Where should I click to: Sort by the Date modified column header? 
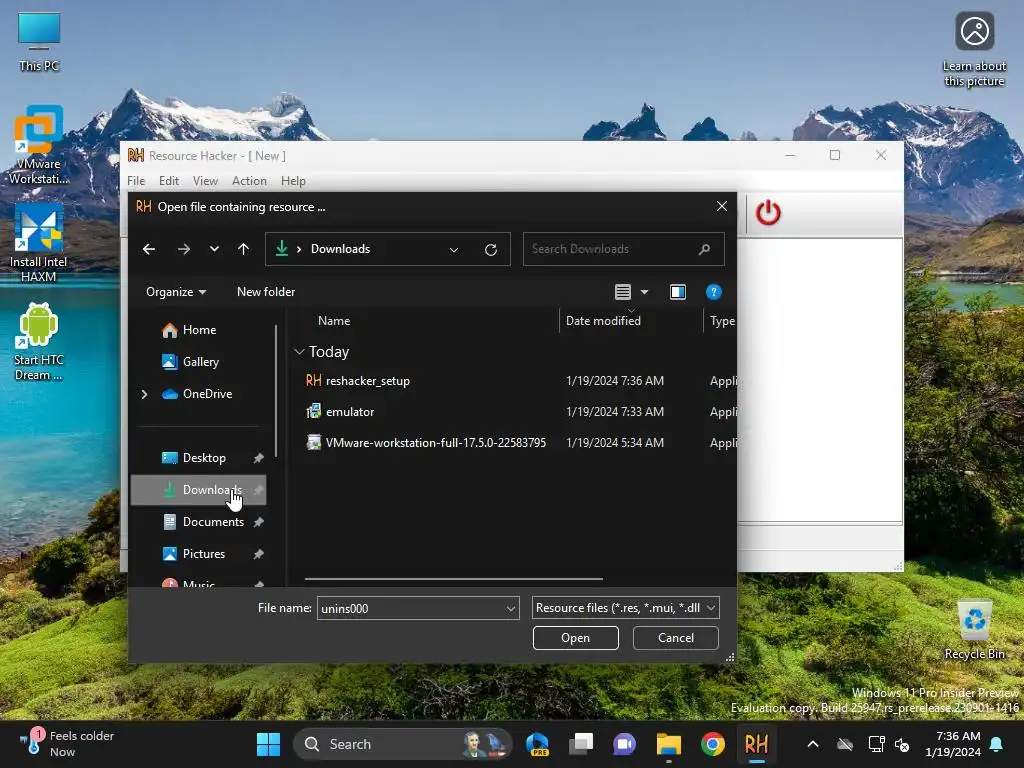coord(603,321)
